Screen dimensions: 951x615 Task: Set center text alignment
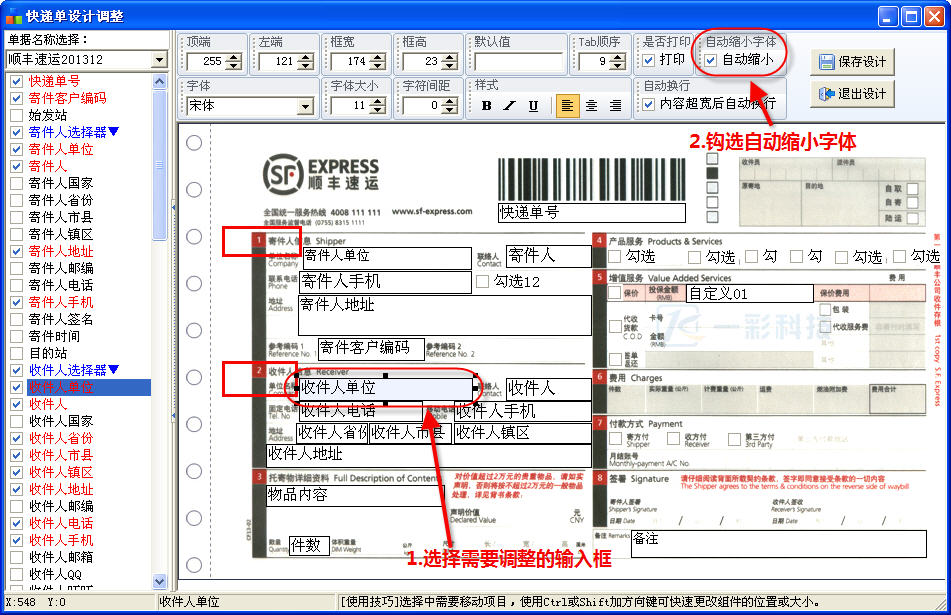(591, 106)
